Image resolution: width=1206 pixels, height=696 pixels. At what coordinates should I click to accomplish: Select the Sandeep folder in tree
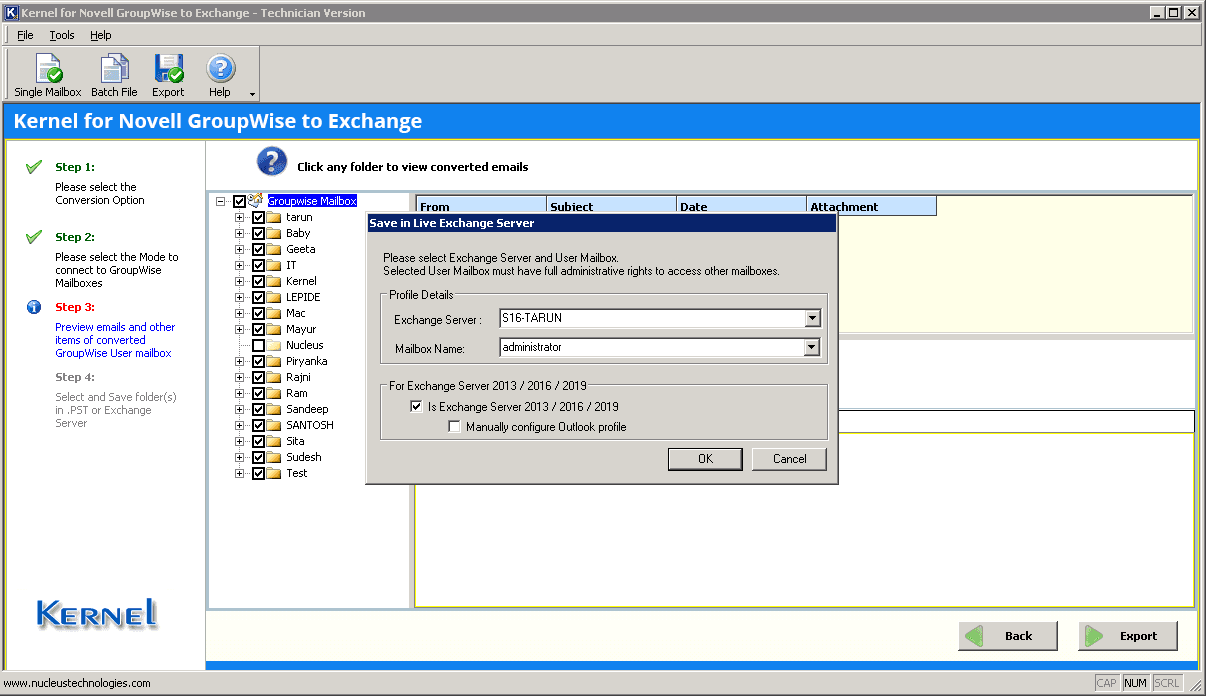(307, 409)
